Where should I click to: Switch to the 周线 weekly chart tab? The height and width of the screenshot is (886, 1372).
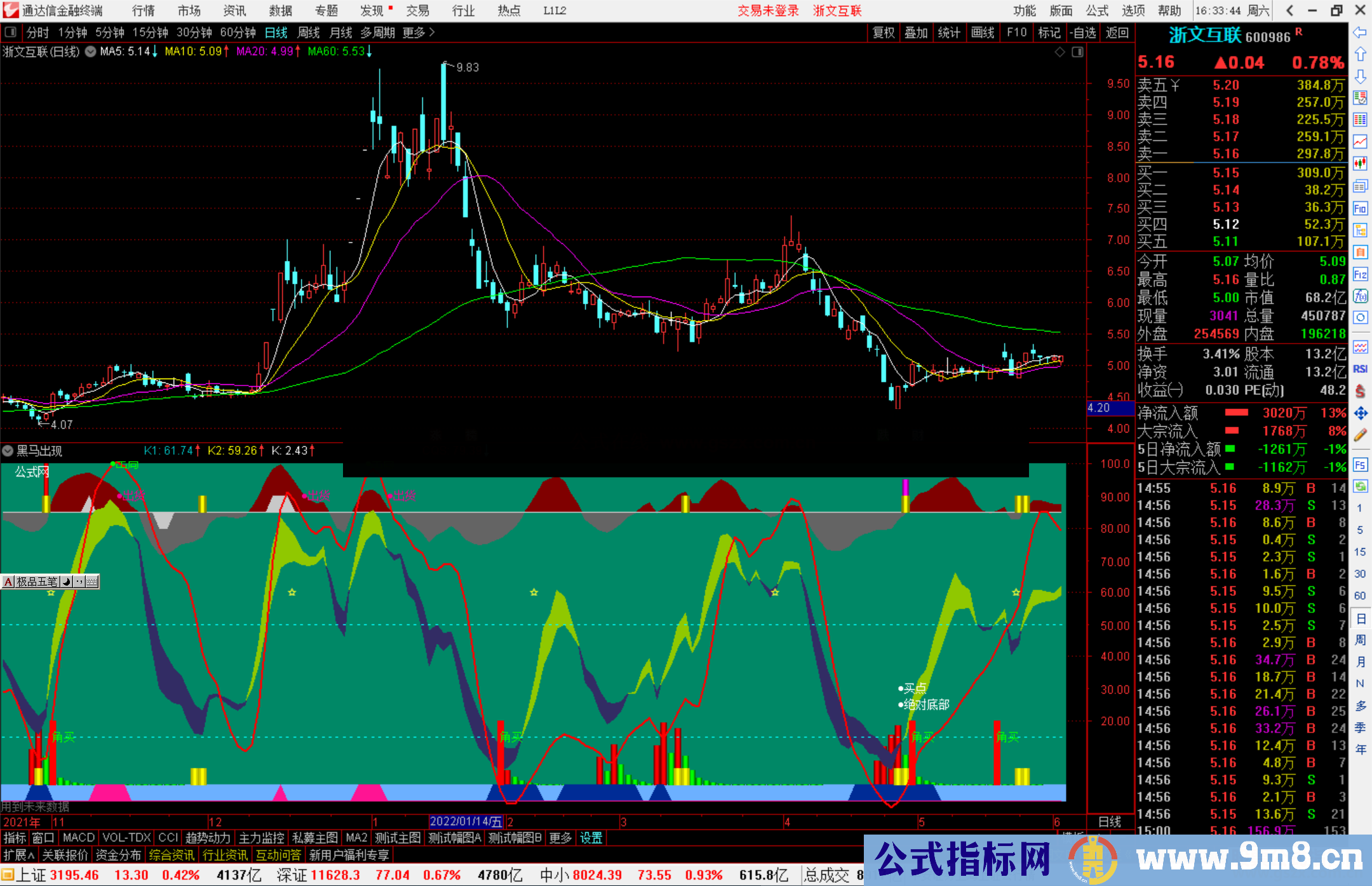click(x=308, y=32)
